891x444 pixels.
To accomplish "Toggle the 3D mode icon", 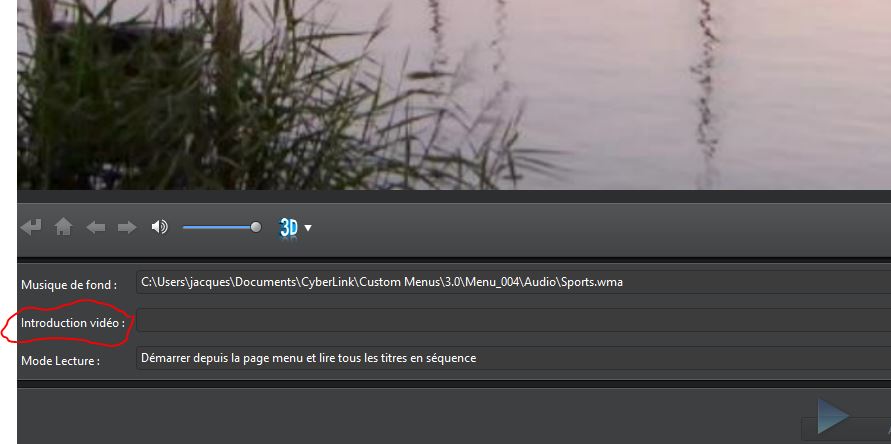I will 289,228.
